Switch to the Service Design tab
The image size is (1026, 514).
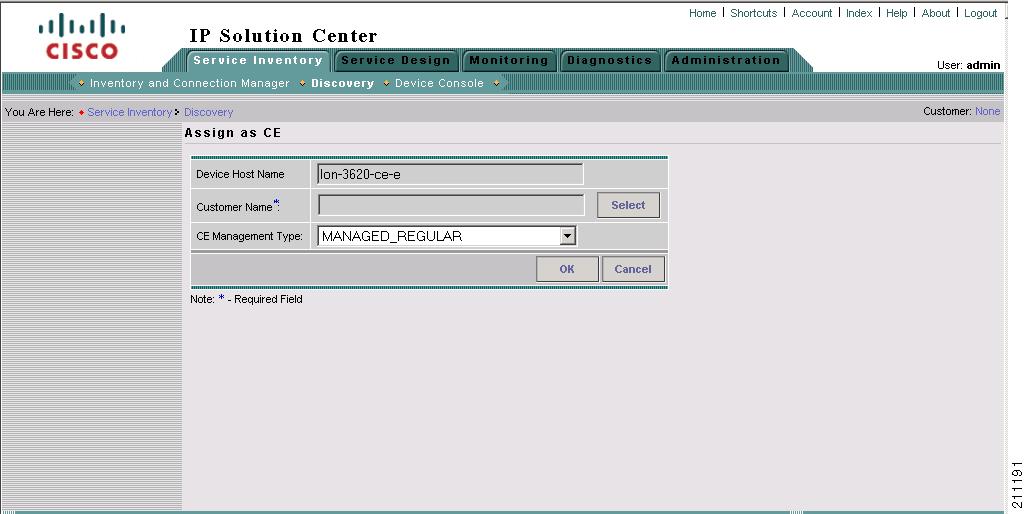coord(396,60)
